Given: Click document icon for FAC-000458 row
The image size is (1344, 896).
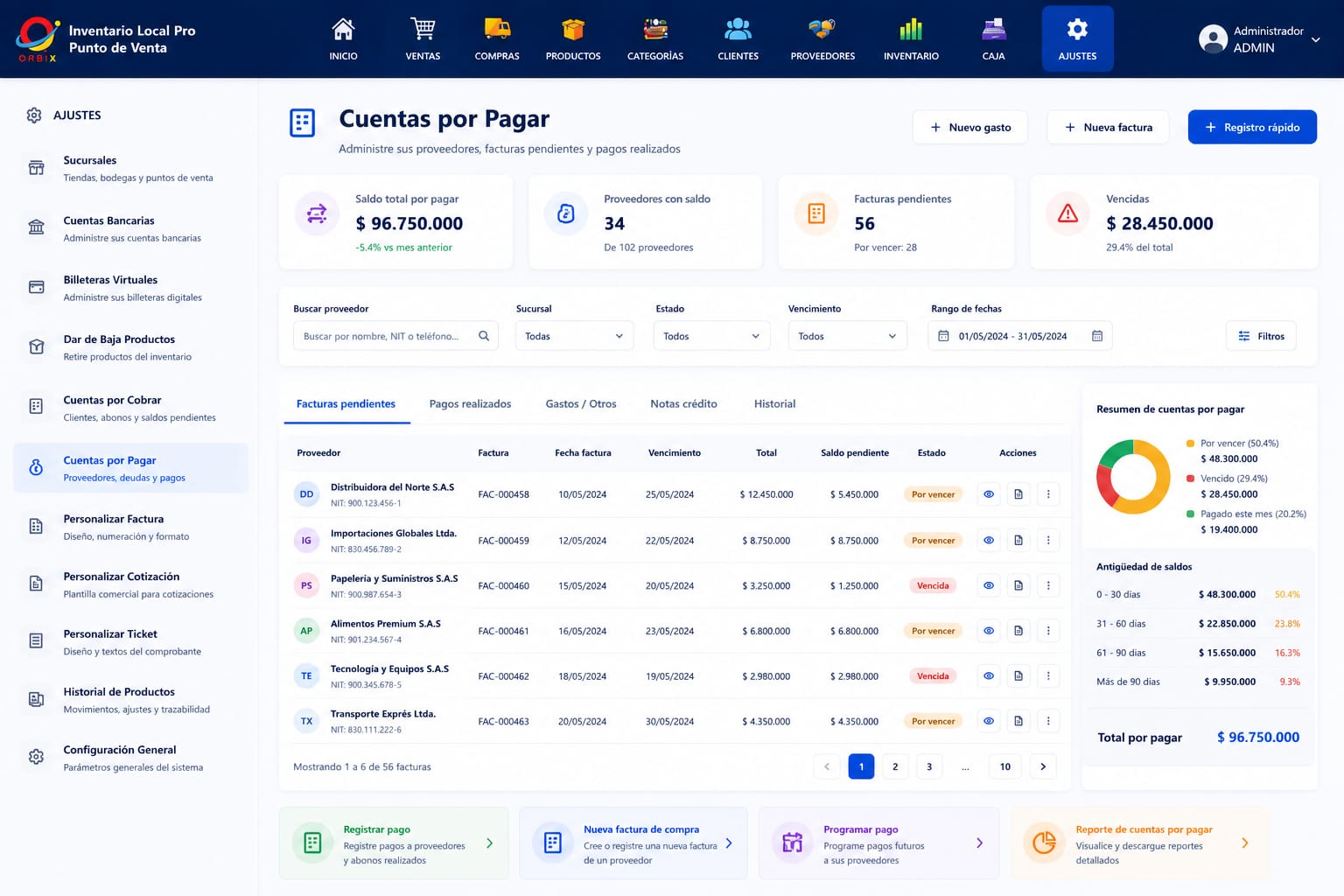Looking at the screenshot, I should [x=1018, y=494].
